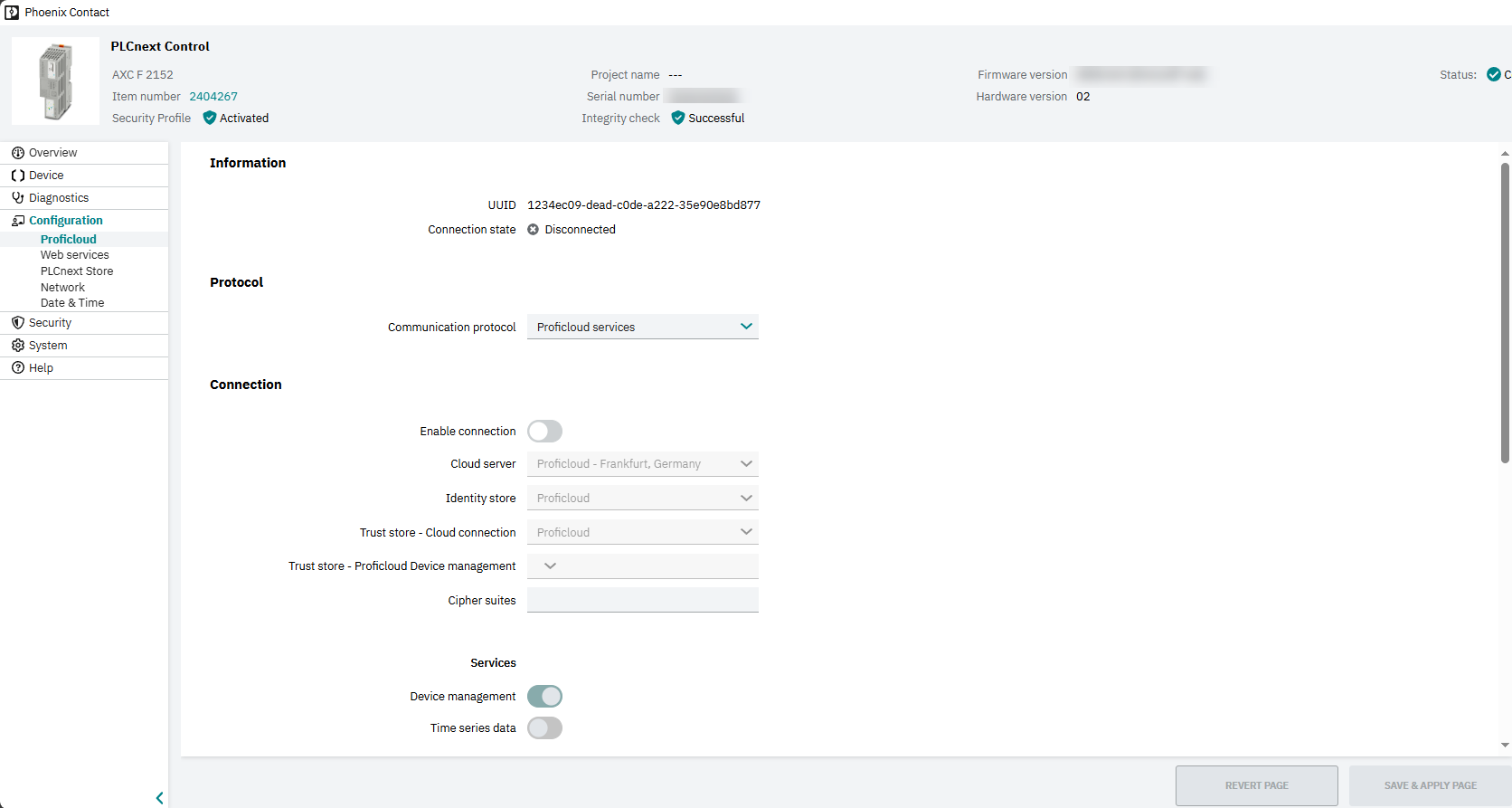Image resolution: width=1512 pixels, height=808 pixels.
Task: Click the Overview sidebar icon
Action: tap(17, 152)
